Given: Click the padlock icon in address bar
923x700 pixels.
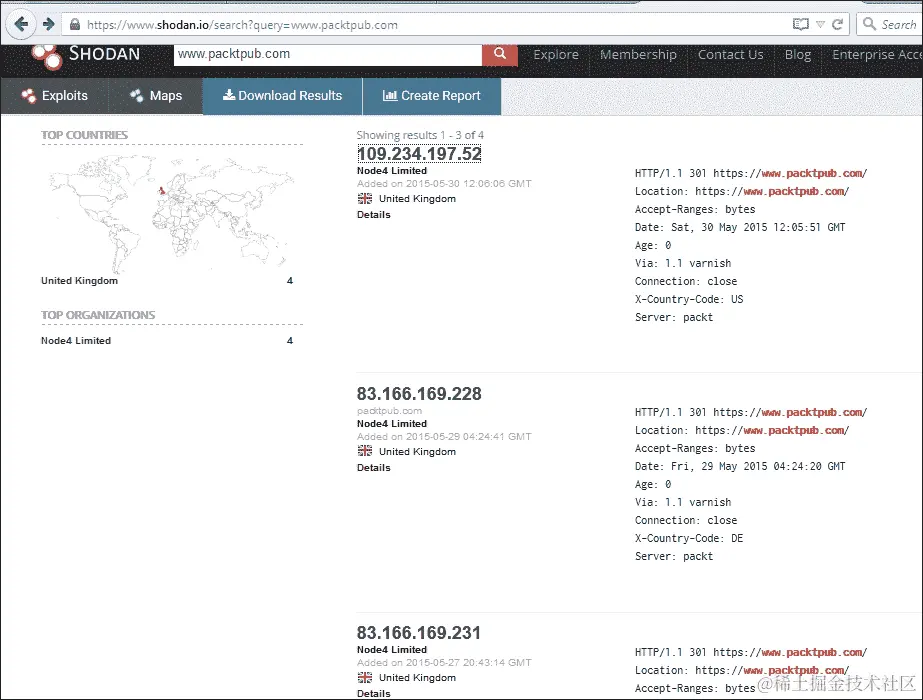Looking at the screenshot, I should pyautogui.click(x=75, y=25).
